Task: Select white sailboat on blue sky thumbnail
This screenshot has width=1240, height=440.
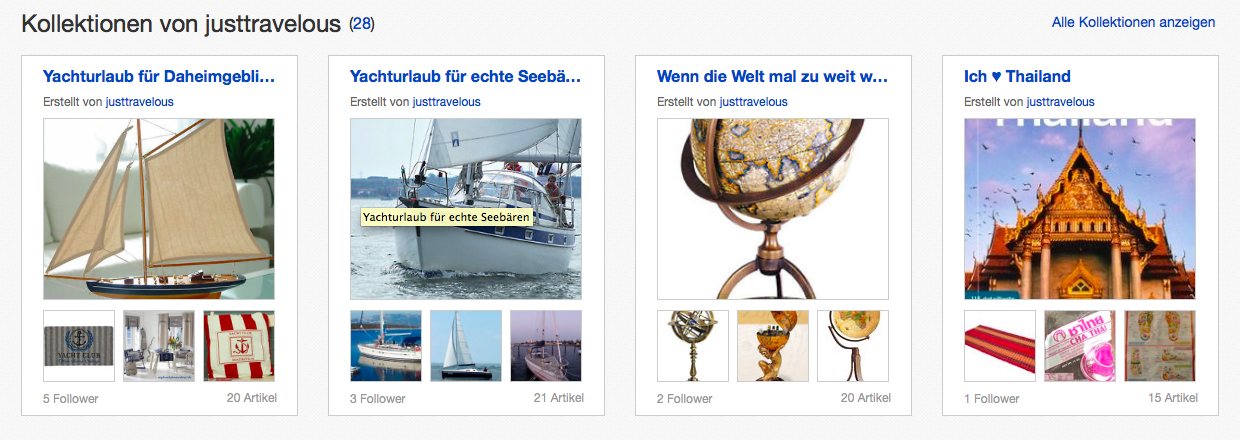Action: [x=466, y=346]
